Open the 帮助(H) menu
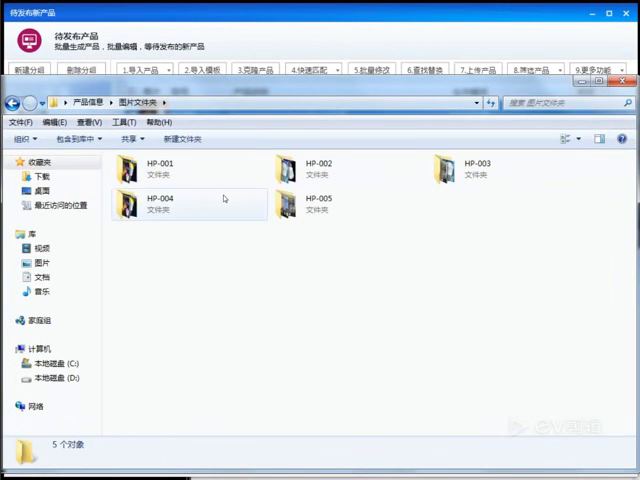 [x=159, y=122]
